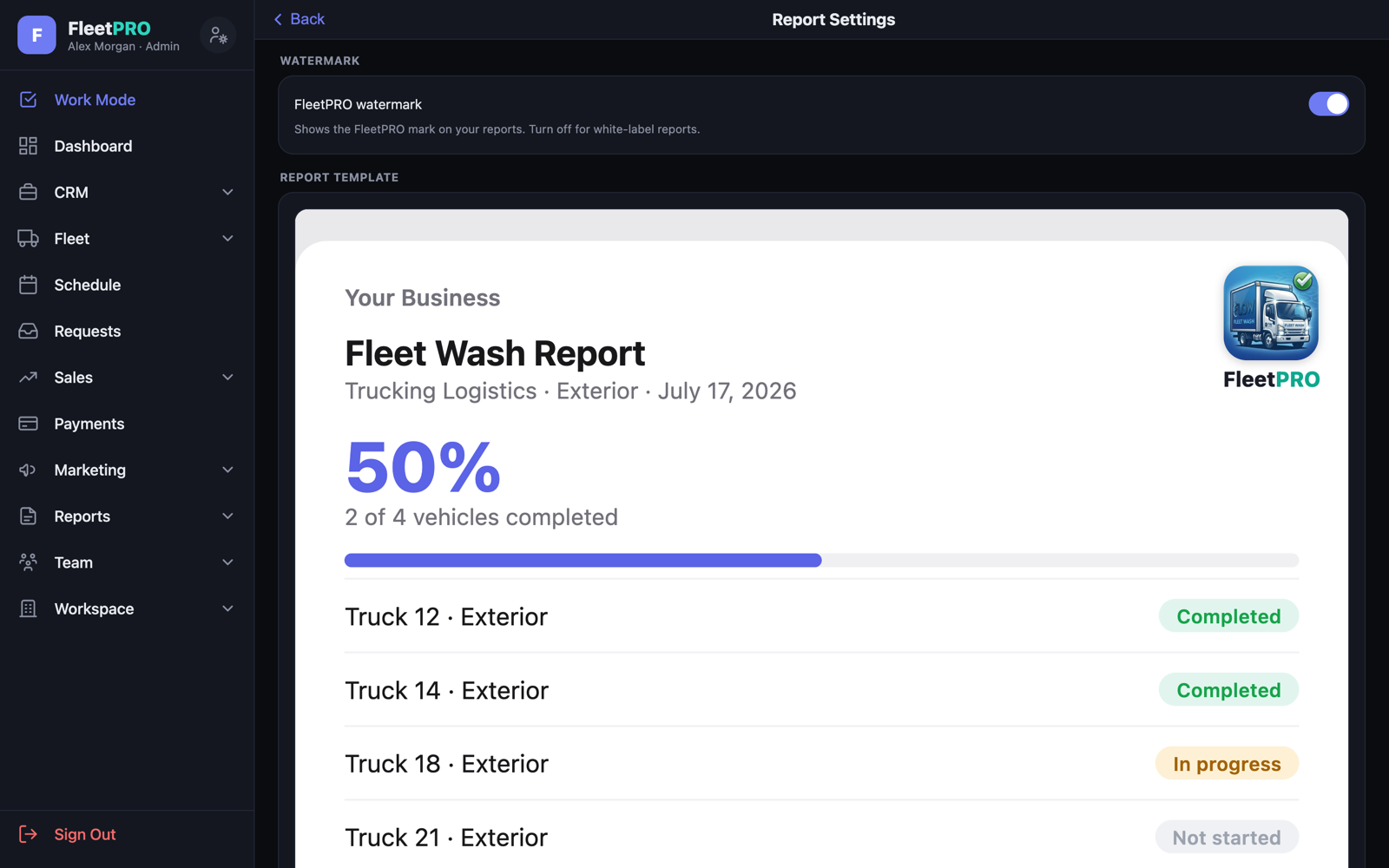1389x868 pixels.
Task: Click the Back chevron arrow icon
Action: 278,19
